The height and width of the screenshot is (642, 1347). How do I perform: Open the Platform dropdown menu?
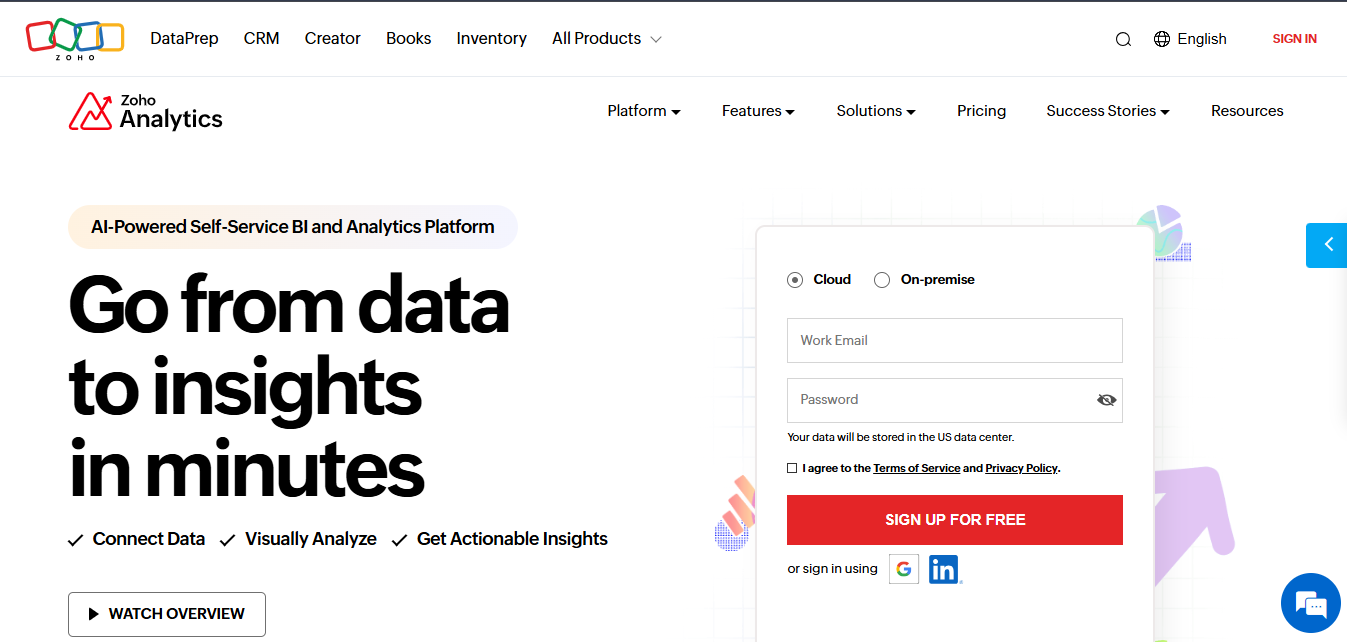tap(644, 111)
